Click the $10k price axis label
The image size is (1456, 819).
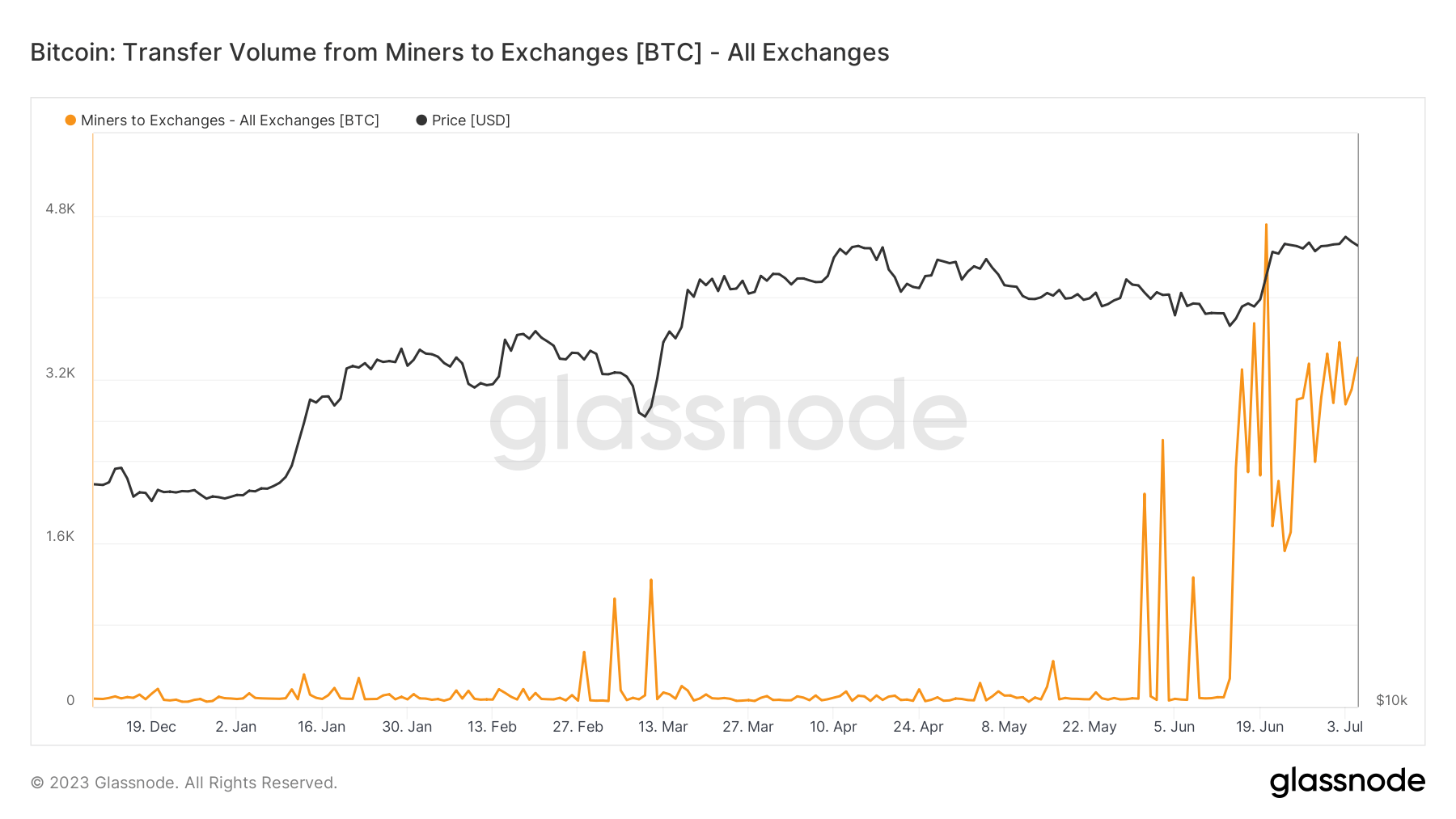tap(1391, 700)
